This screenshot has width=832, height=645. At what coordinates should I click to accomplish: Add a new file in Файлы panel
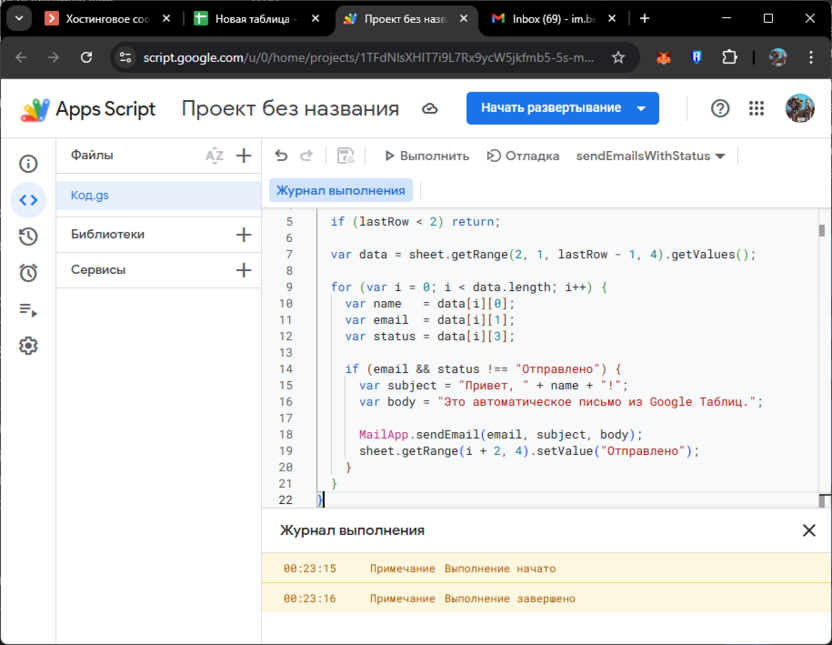243,155
